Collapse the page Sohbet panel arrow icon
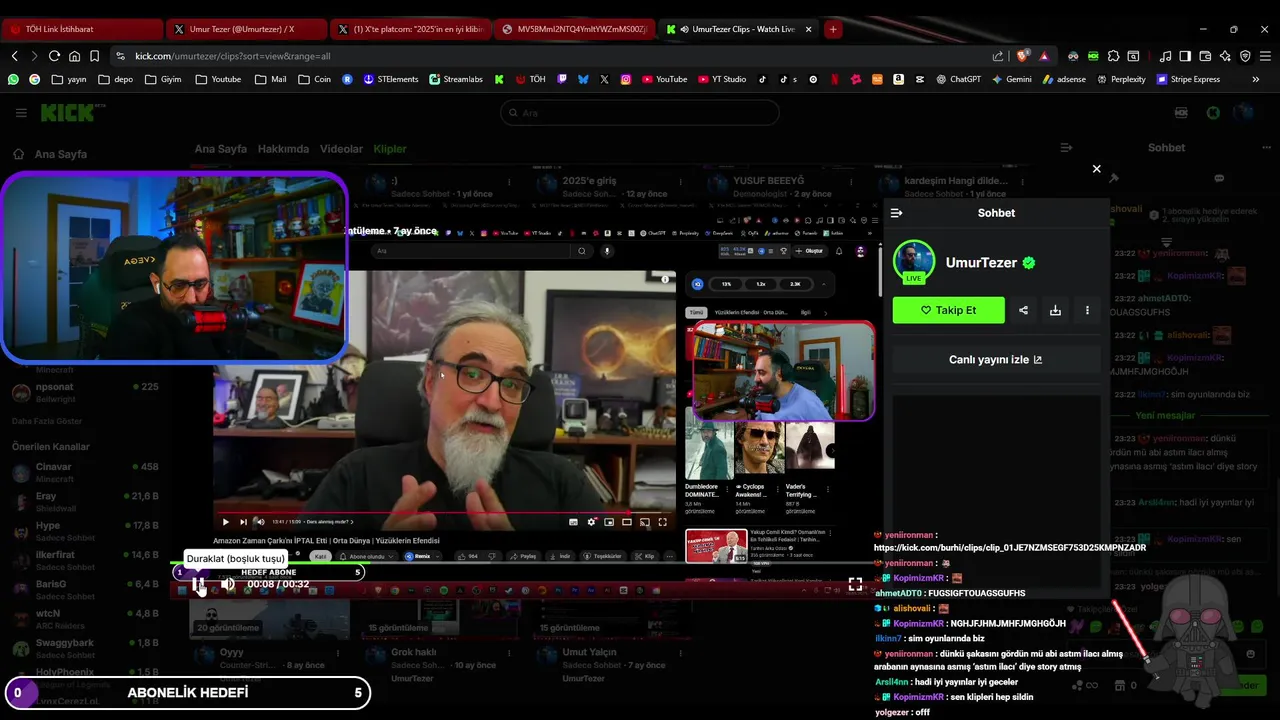 click(x=1066, y=148)
